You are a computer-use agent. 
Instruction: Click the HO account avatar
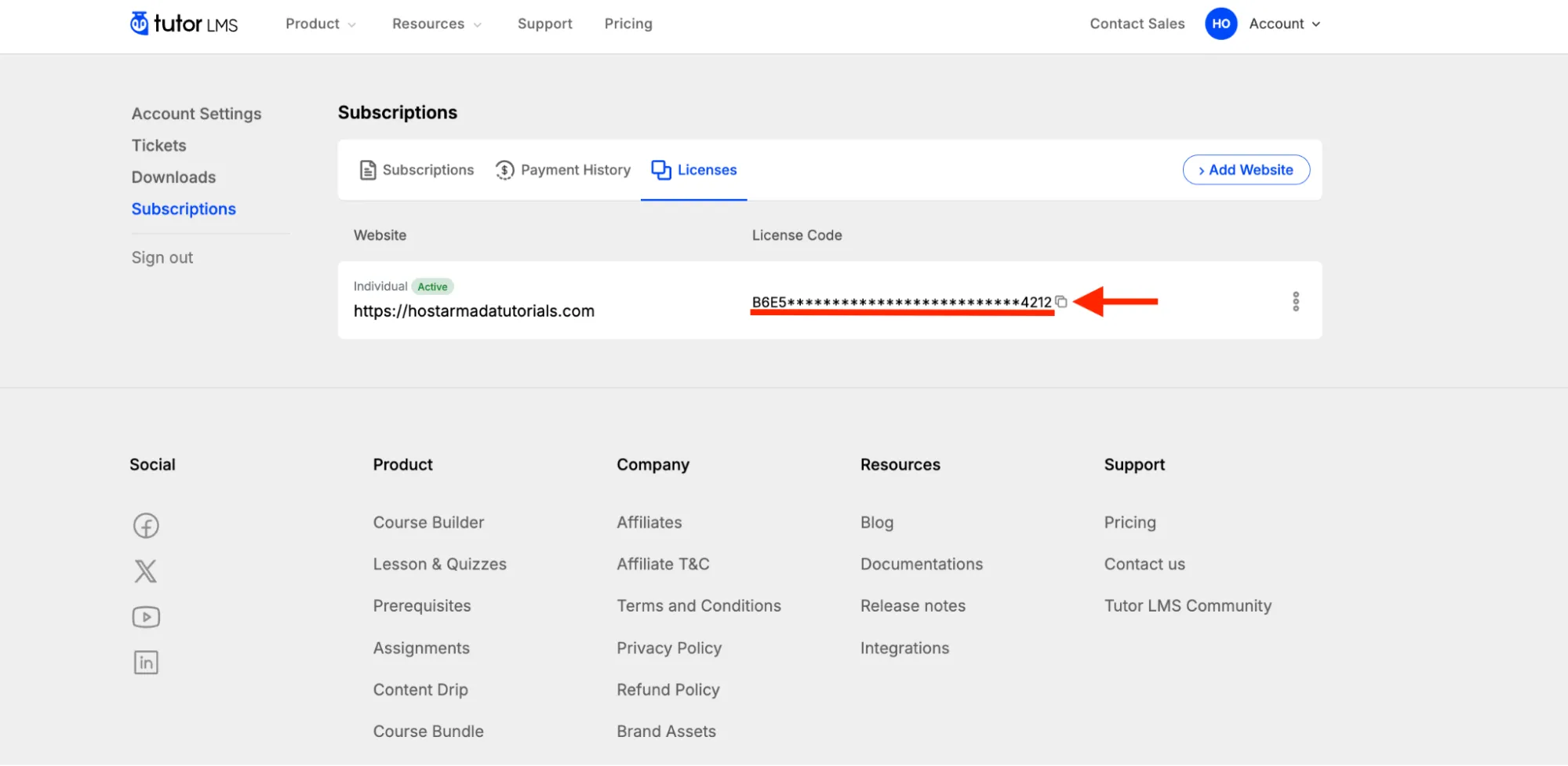pos(1221,24)
